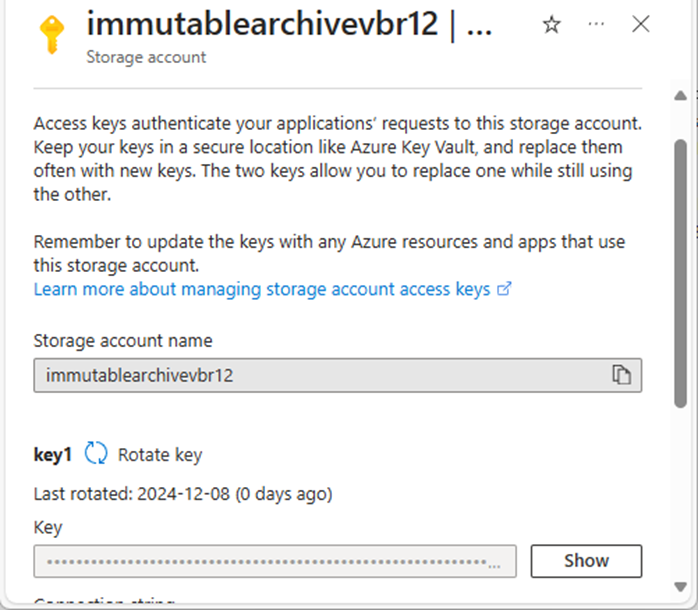Screen dimensions: 698x610
Task: Open the more options ellipsis menu
Action: tap(596, 24)
